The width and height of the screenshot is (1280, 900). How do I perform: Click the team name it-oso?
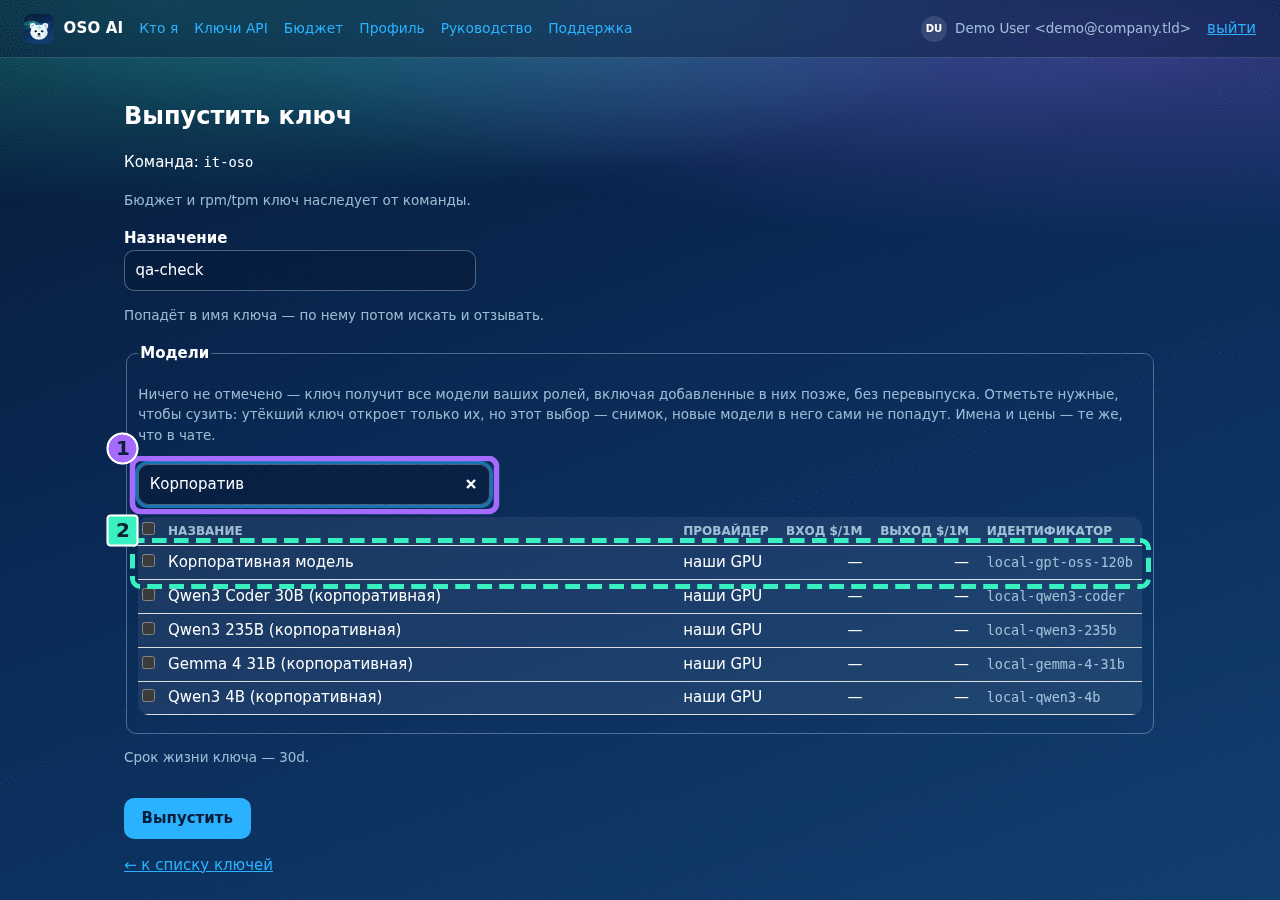pos(228,162)
